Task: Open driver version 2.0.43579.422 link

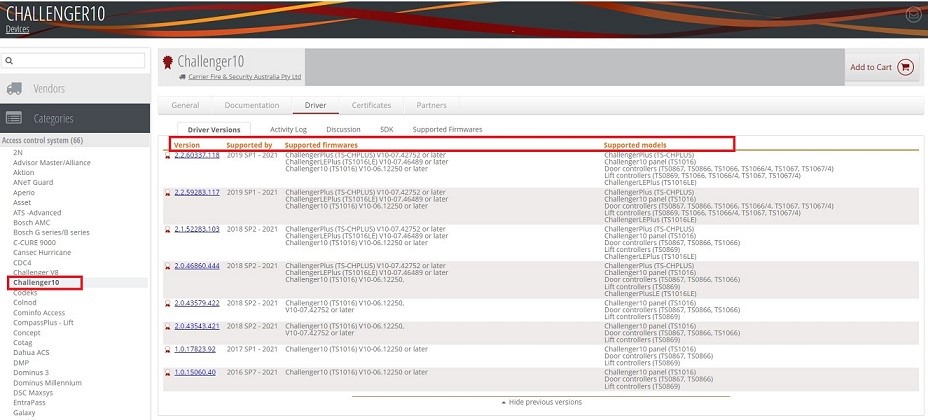Action: pyautogui.click(x=197, y=303)
